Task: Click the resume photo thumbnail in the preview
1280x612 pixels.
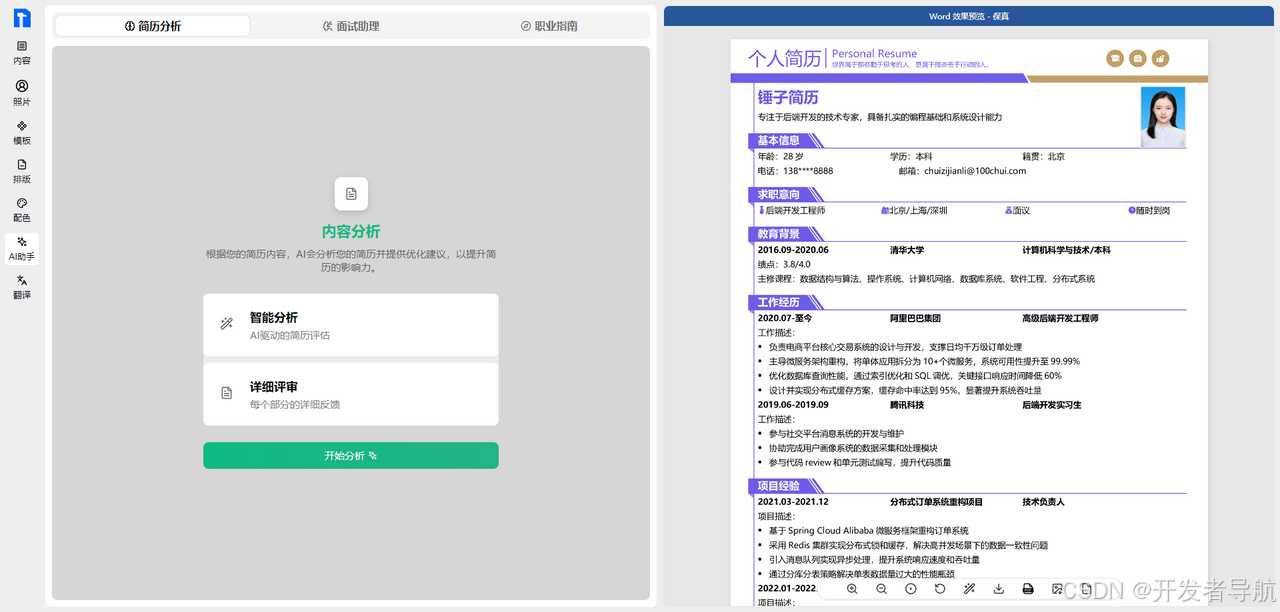Action: (1162, 116)
